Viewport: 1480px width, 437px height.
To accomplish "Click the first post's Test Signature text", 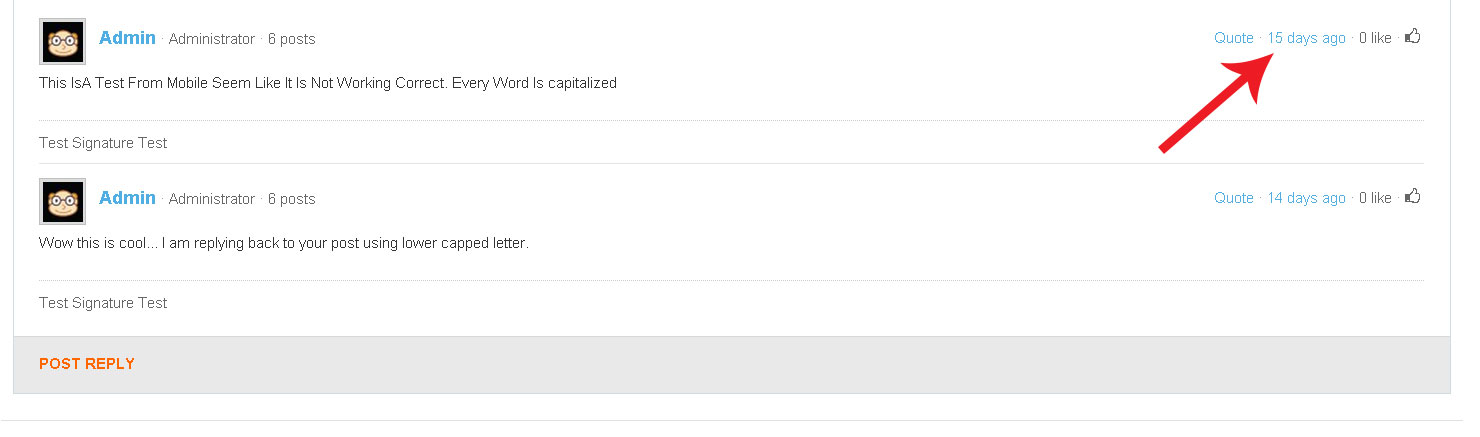I will point(103,143).
